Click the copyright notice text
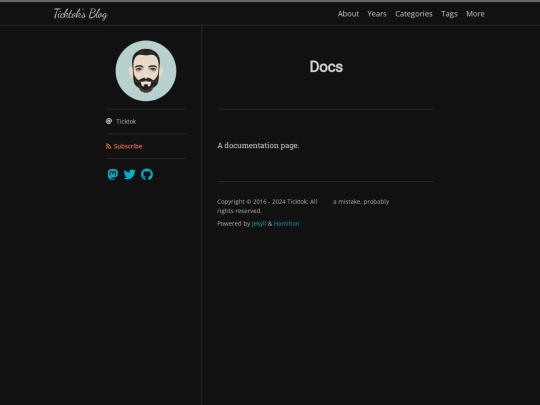Screen dimensions: 540x405 point(267,206)
